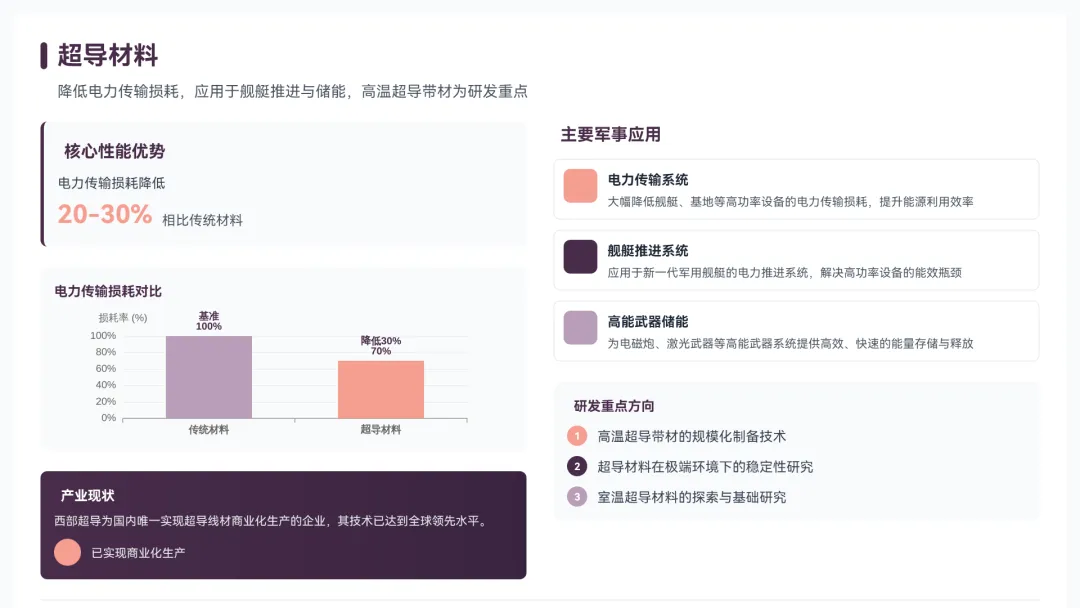Click the 传统材料 purple bar in chart

pyautogui.click(x=209, y=377)
